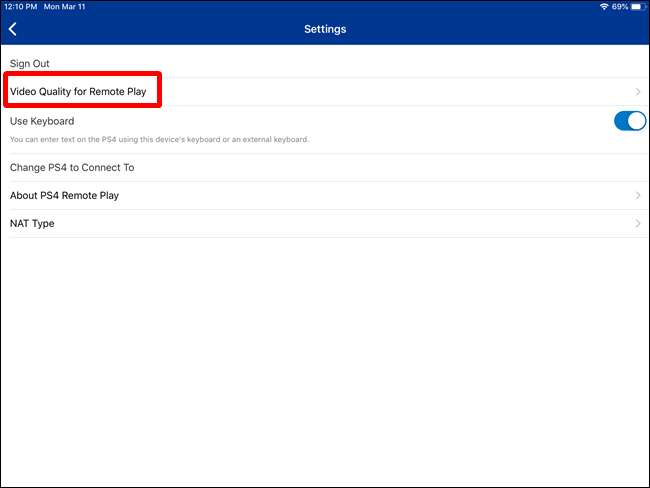
Task: Select Change PS4 to Connect To
Action: 72,168
